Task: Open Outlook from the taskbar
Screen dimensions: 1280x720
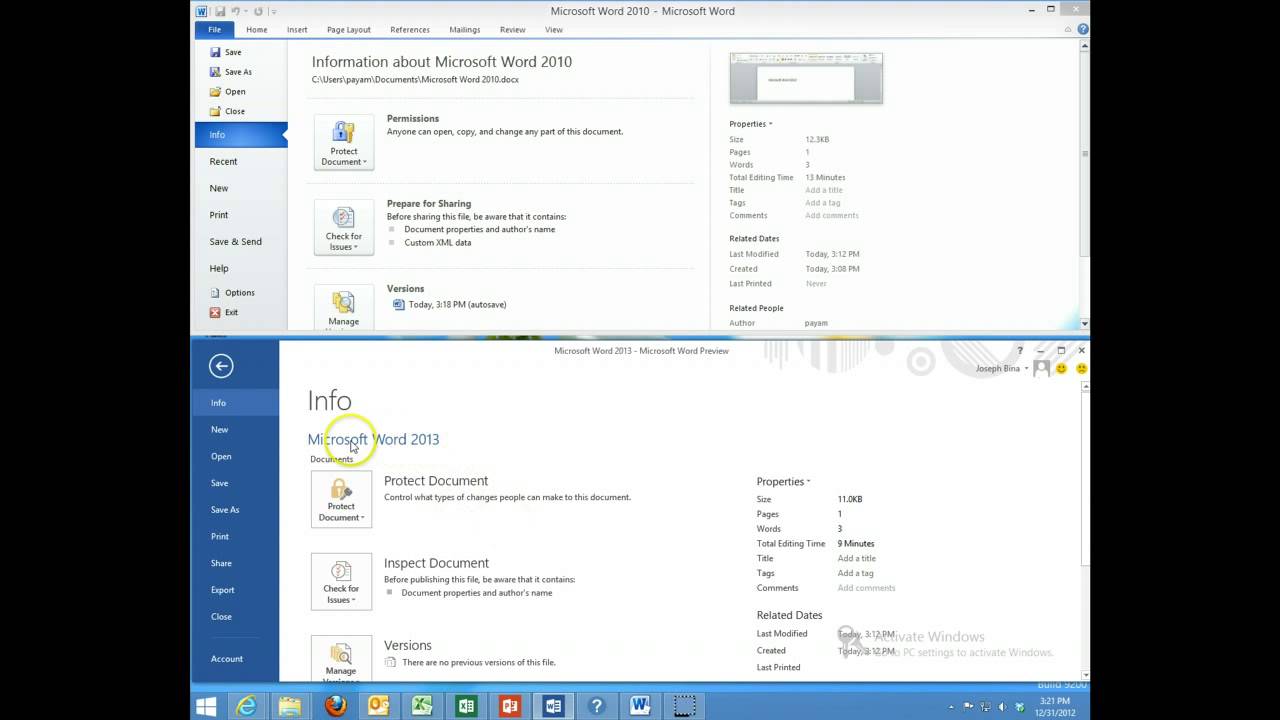Action: coord(379,707)
